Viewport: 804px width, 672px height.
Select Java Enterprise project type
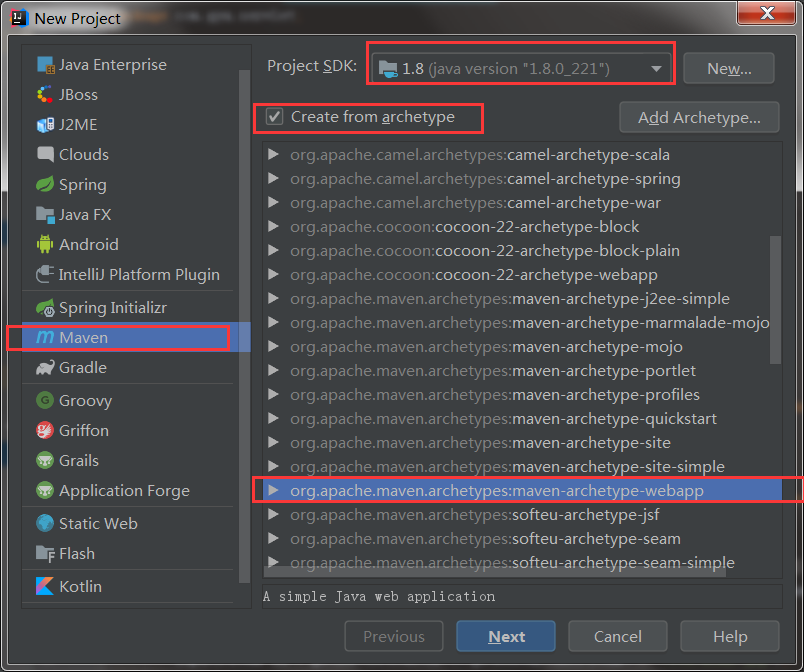pos(130,65)
